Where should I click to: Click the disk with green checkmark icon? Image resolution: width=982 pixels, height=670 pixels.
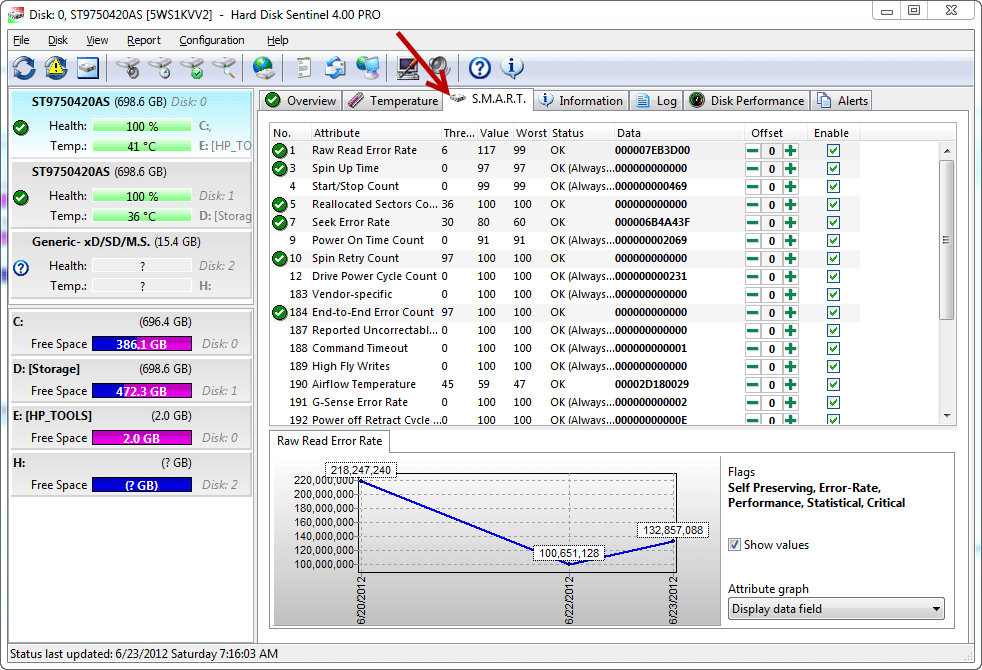(193, 68)
